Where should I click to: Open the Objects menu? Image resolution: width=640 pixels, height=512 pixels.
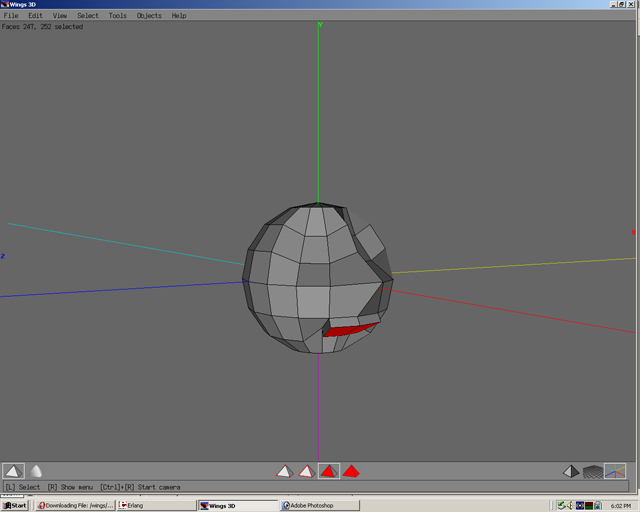coord(149,16)
